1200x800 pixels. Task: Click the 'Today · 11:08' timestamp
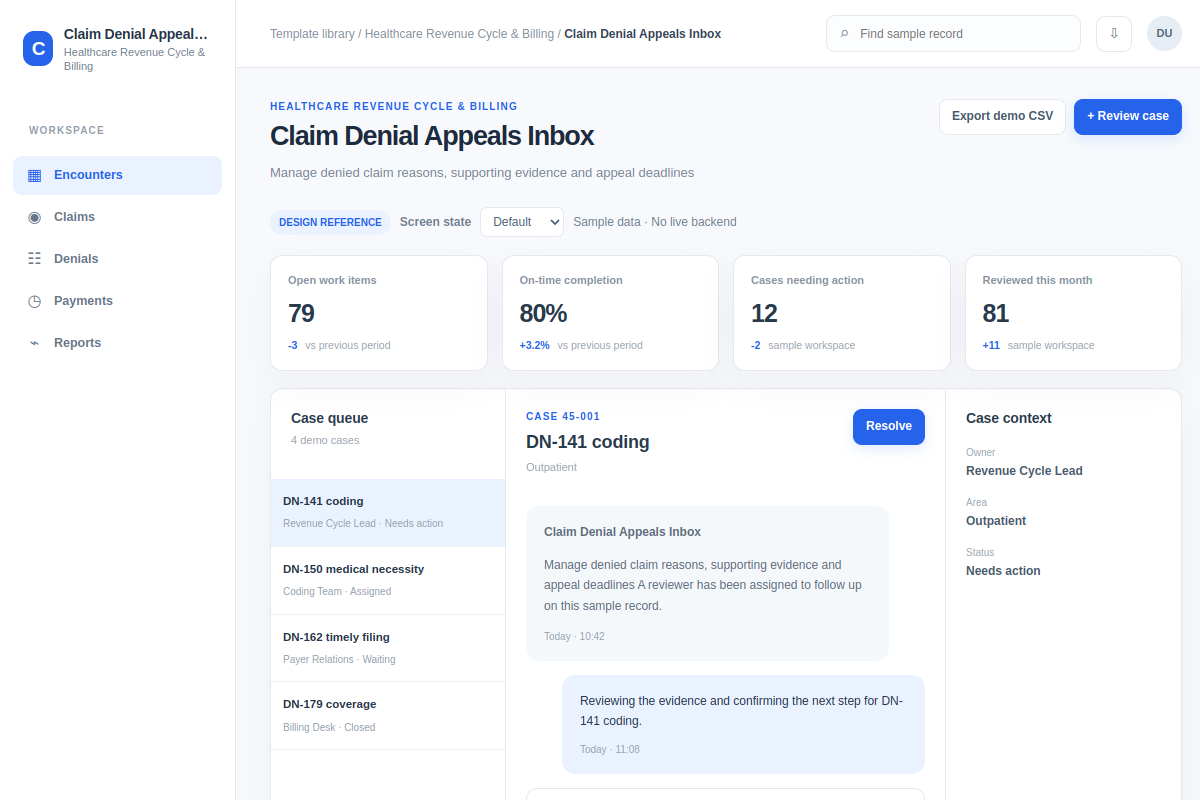point(610,749)
